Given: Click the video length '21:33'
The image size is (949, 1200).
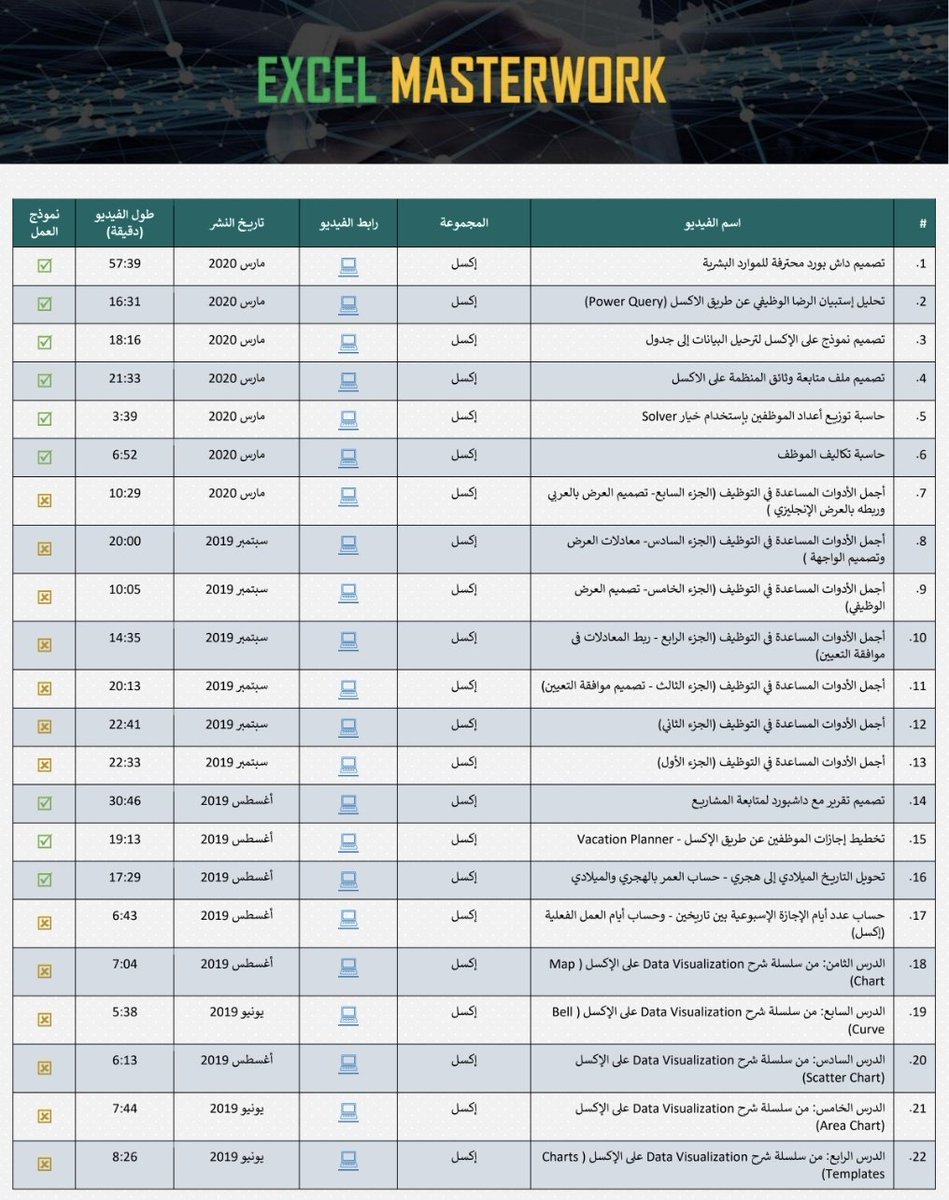Looking at the screenshot, I should [125, 379].
